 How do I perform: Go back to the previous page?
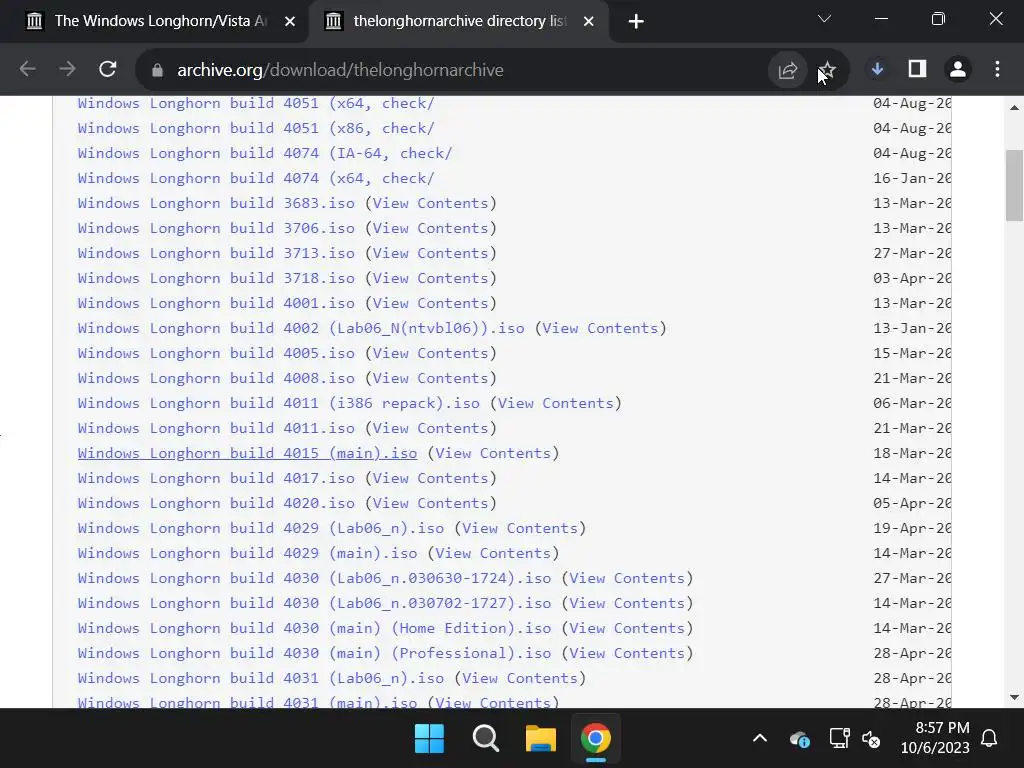[27, 69]
